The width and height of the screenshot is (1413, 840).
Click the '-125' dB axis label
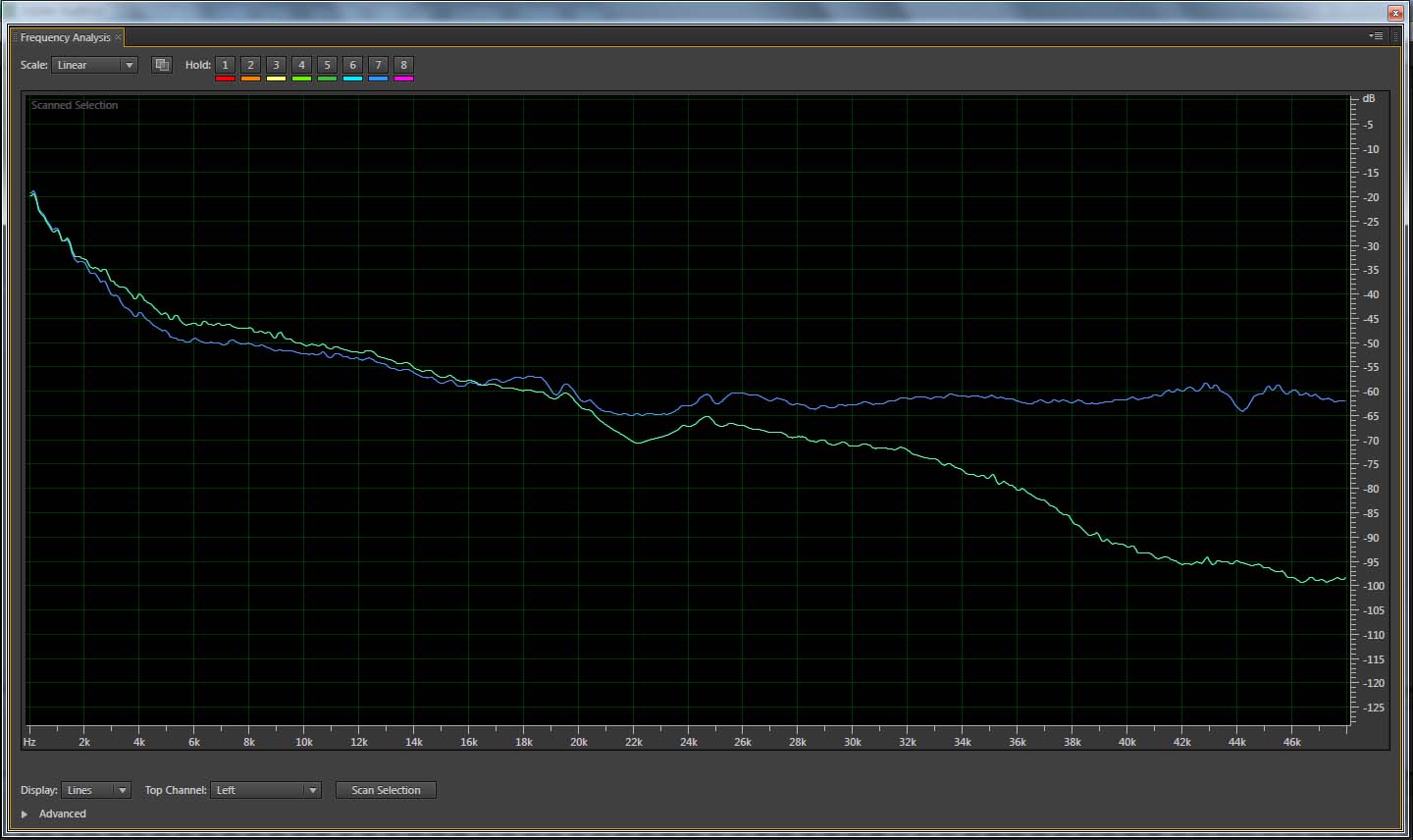(1374, 708)
